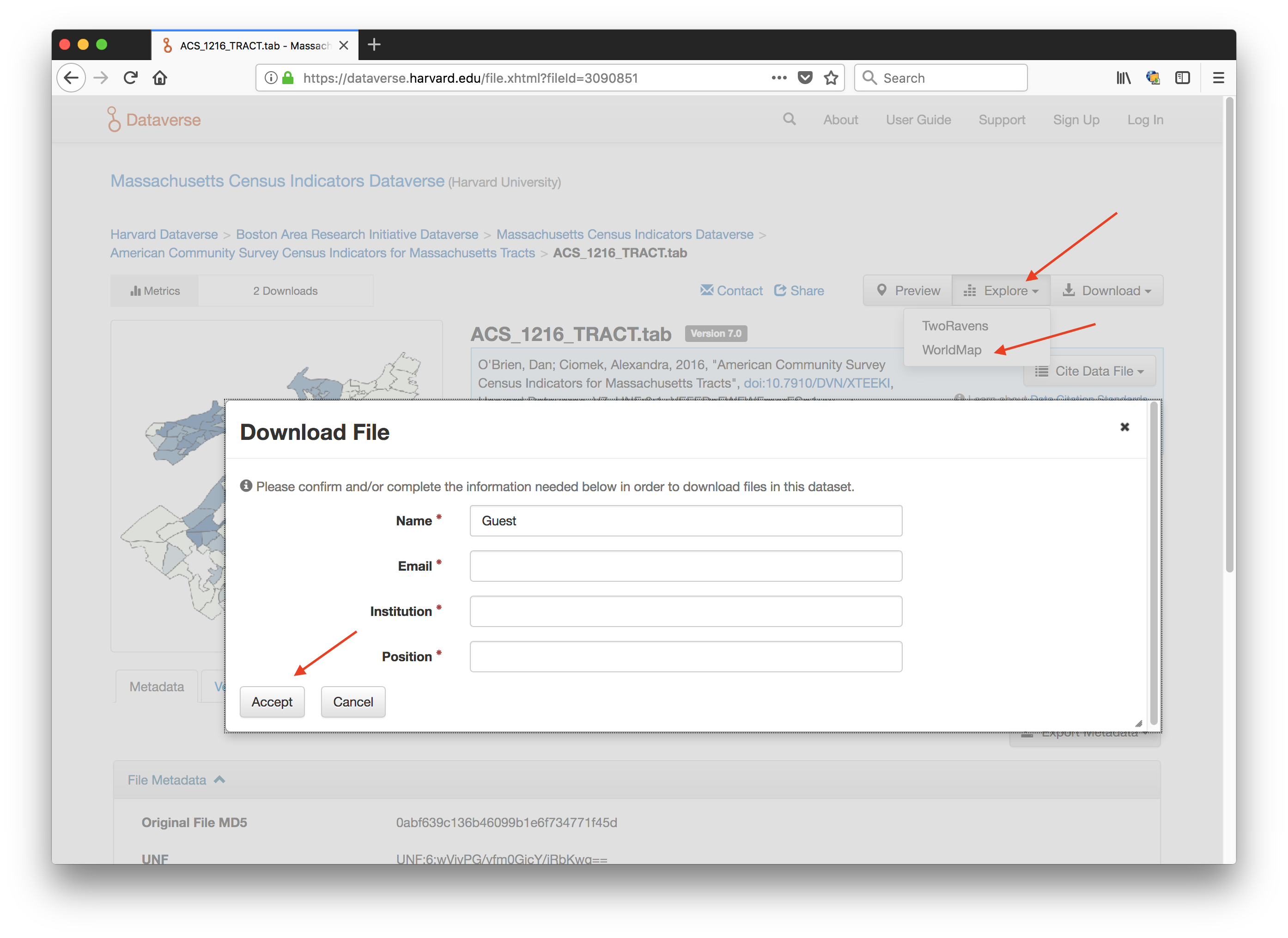
Task: Click the browser Search box
Action: pos(941,78)
